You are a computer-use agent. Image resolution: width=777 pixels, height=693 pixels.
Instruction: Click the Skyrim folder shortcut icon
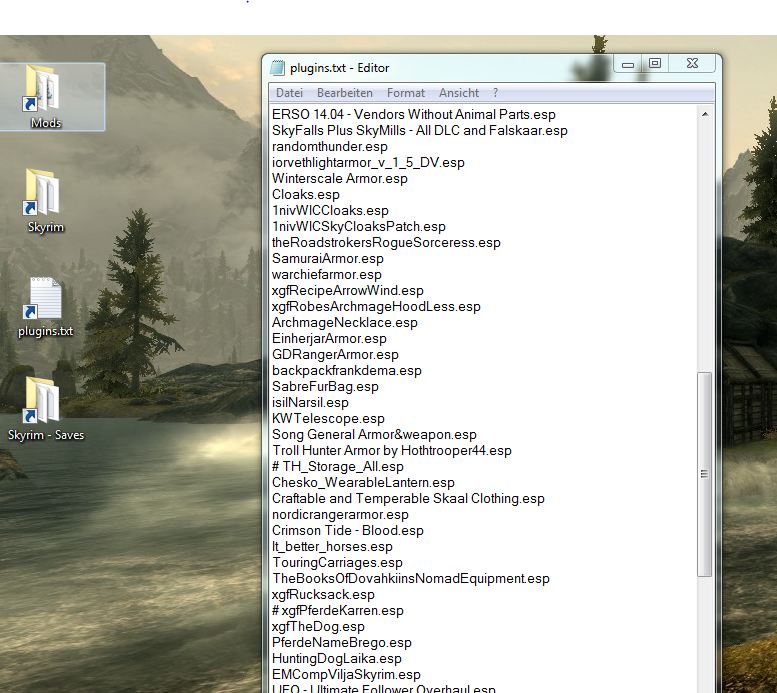coord(45,198)
